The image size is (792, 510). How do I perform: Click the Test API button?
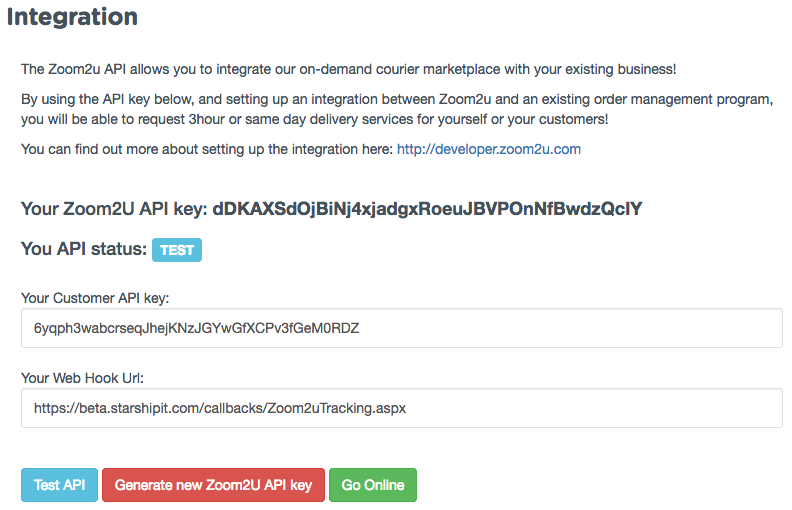coord(59,485)
